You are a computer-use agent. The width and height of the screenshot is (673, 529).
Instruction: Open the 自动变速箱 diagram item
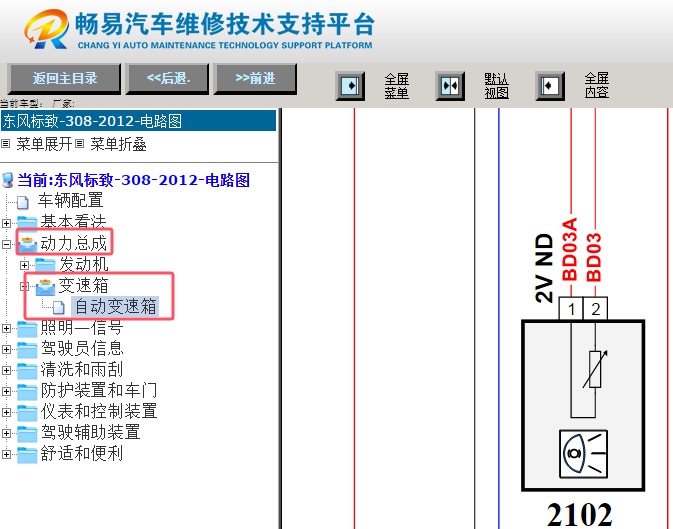[x=115, y=307]
